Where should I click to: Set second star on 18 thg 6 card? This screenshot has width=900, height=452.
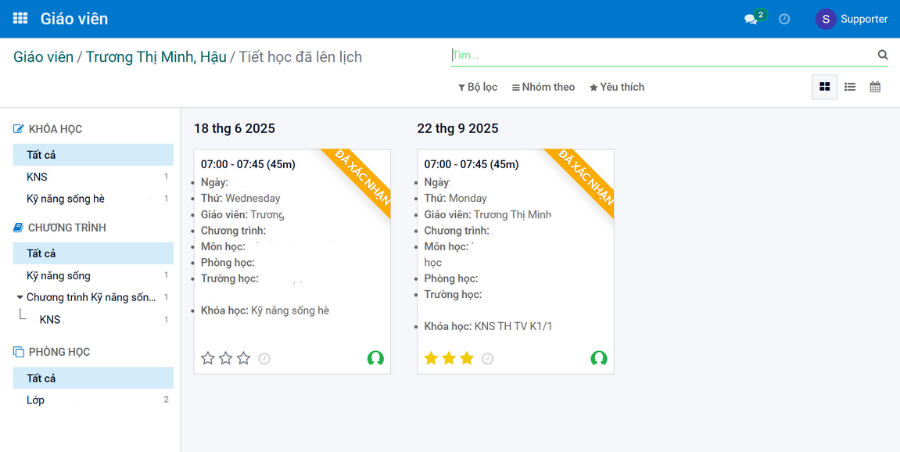tap(226, 358)
